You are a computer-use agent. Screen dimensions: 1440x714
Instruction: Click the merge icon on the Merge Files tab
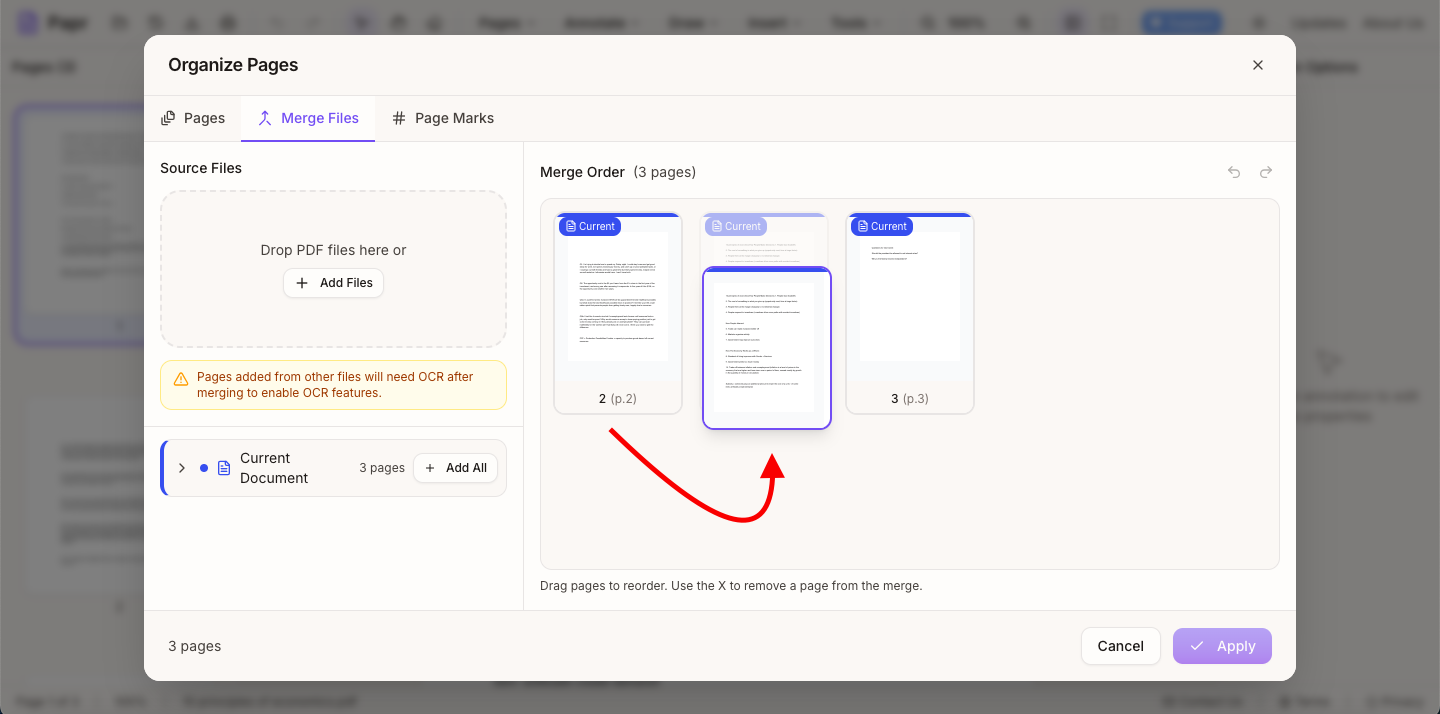[x=264, y=117]
